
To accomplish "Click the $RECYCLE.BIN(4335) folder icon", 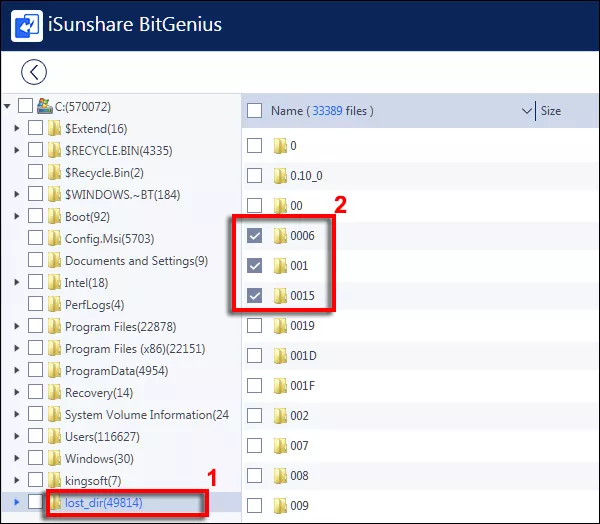I will point(54,150).
